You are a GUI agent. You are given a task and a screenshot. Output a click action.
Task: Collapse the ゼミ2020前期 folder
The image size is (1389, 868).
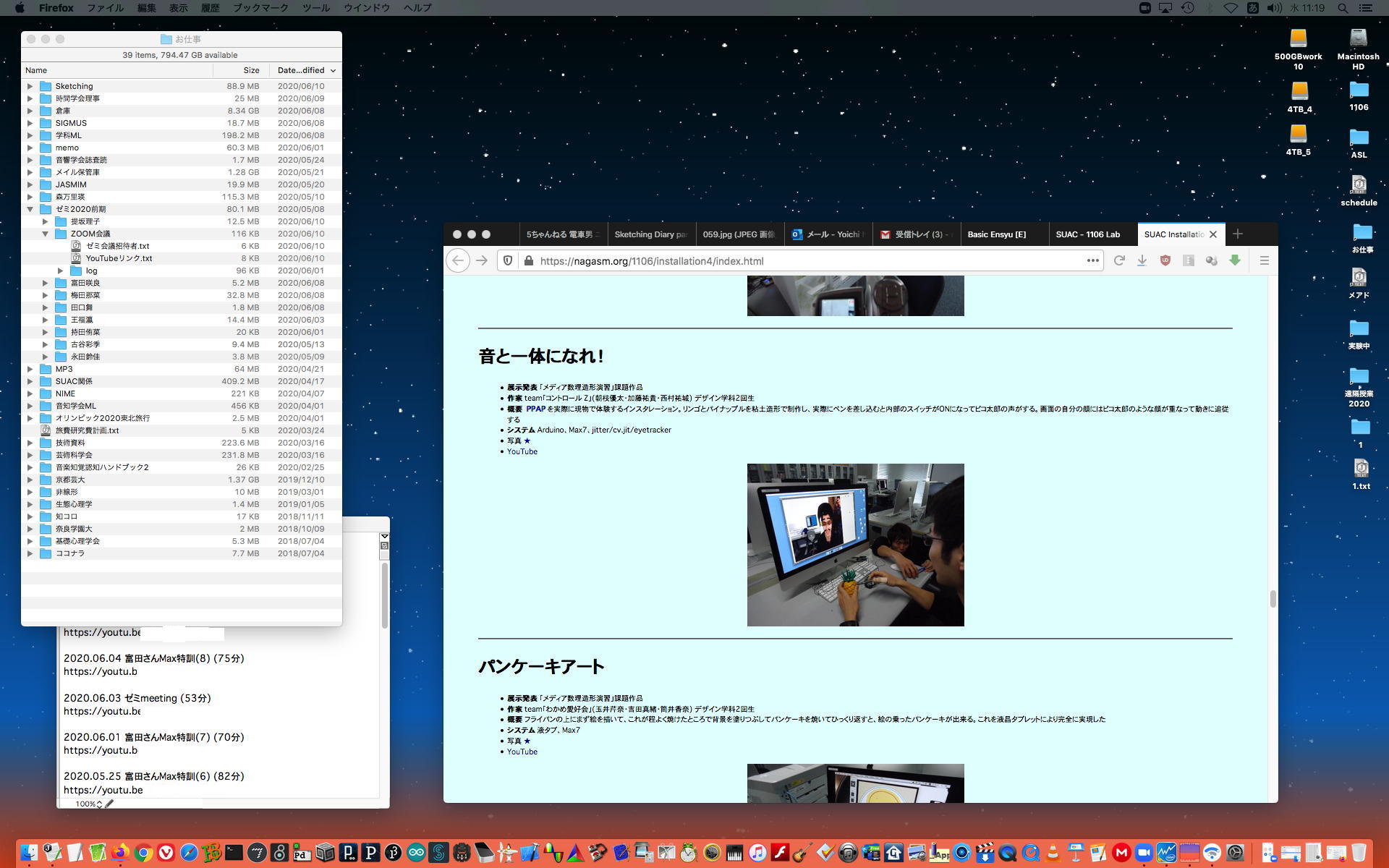(30, 209)
